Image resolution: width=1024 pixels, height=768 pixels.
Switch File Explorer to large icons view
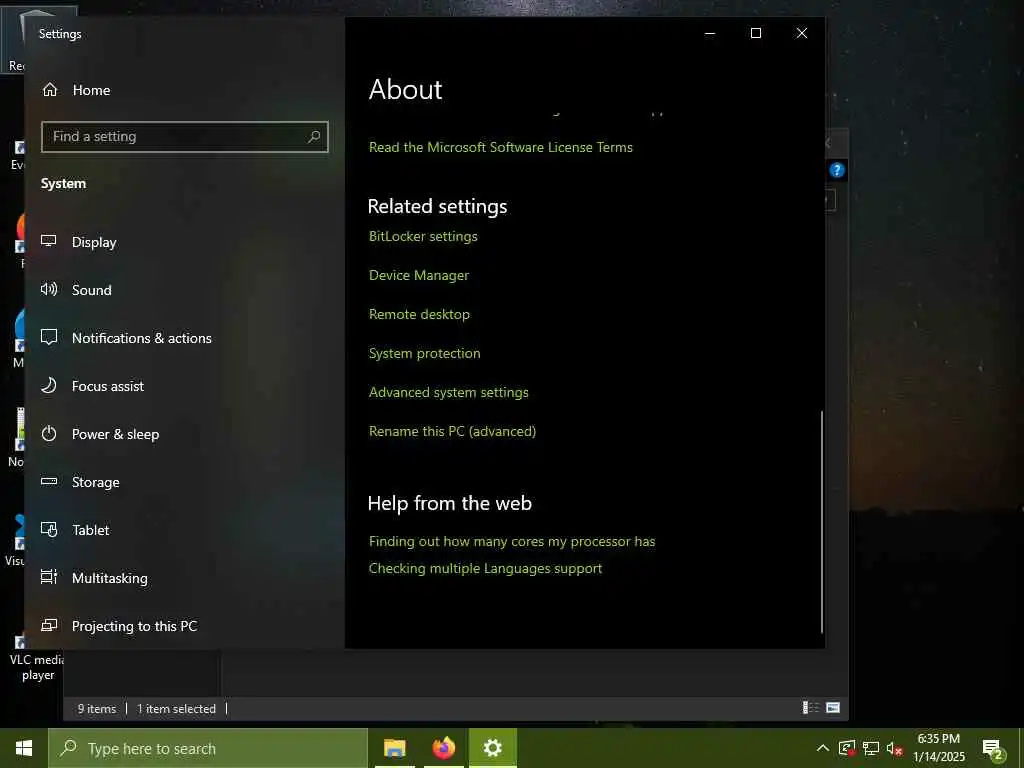833,708
